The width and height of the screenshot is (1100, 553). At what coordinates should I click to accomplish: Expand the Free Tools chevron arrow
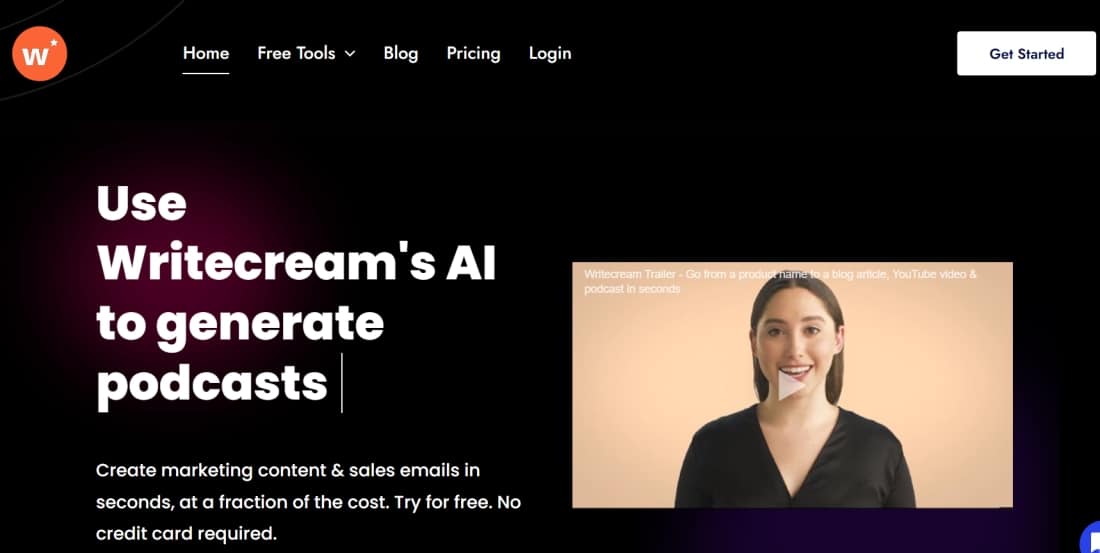(x=350, y=54)
